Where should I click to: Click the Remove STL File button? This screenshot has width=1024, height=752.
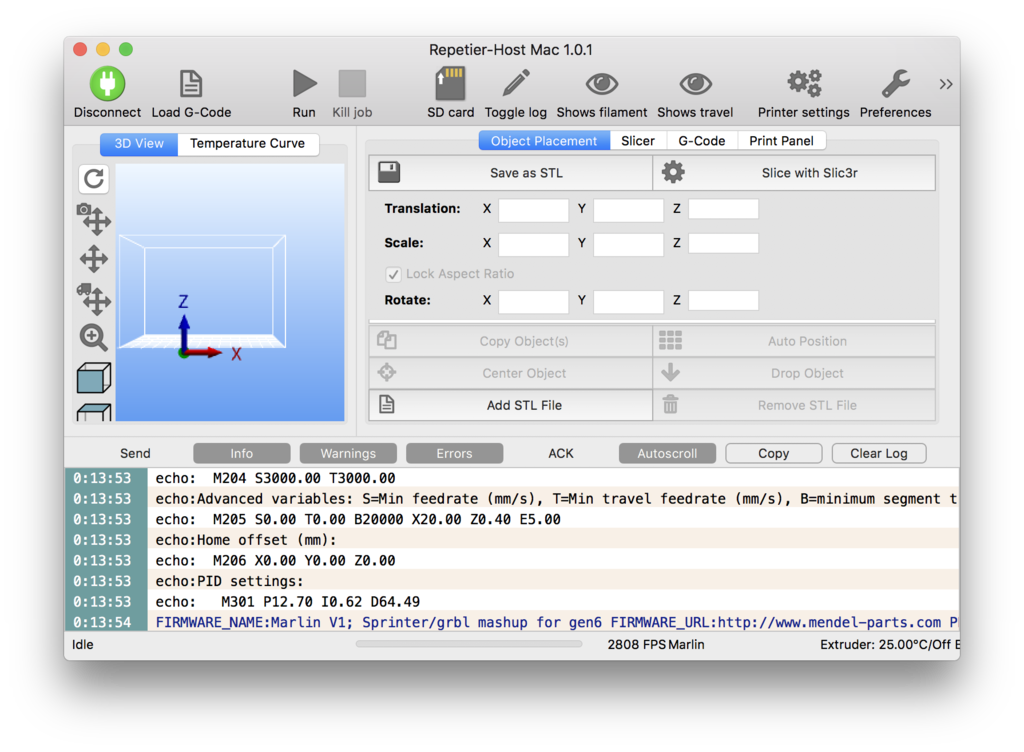pos(794,405)
